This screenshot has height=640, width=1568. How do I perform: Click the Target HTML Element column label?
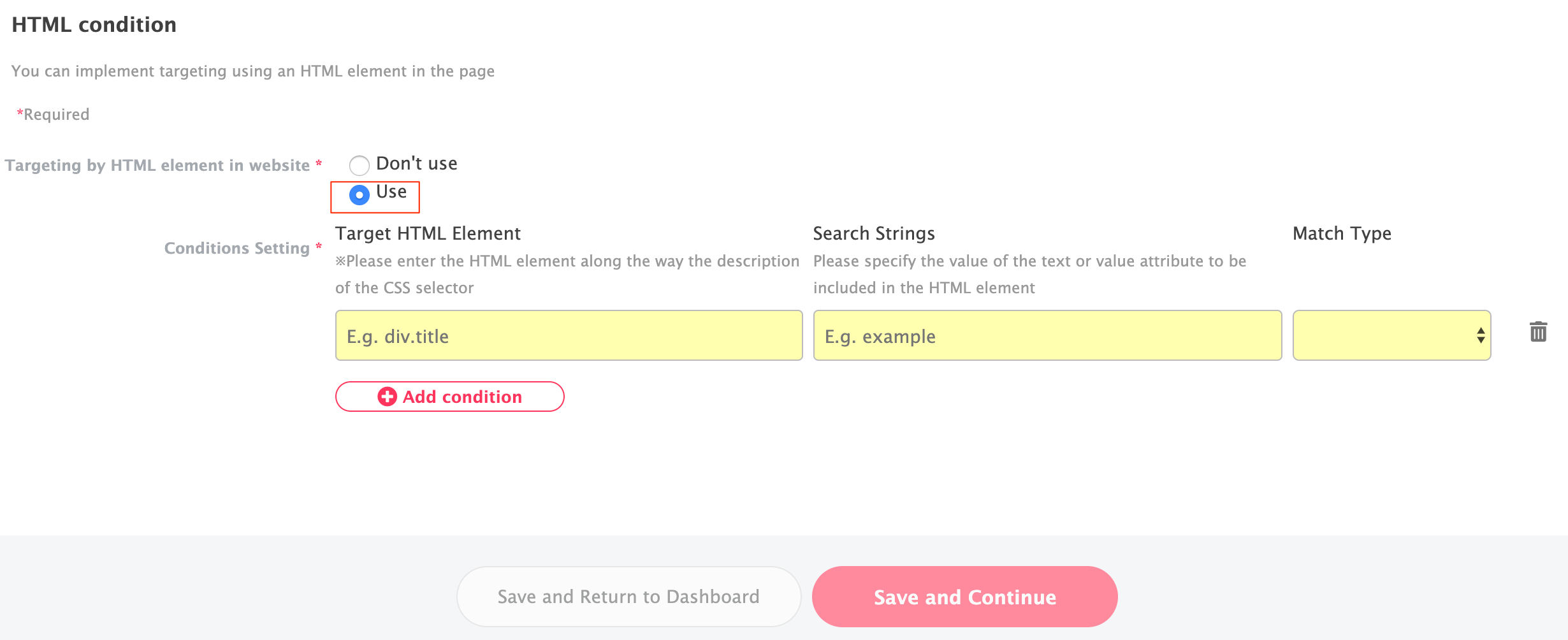428,233
